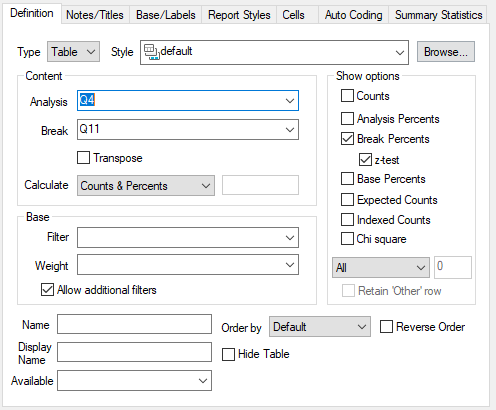The image size is (496, 410).
Task: Switch to the Definition tab
Action: click(32, 13)
